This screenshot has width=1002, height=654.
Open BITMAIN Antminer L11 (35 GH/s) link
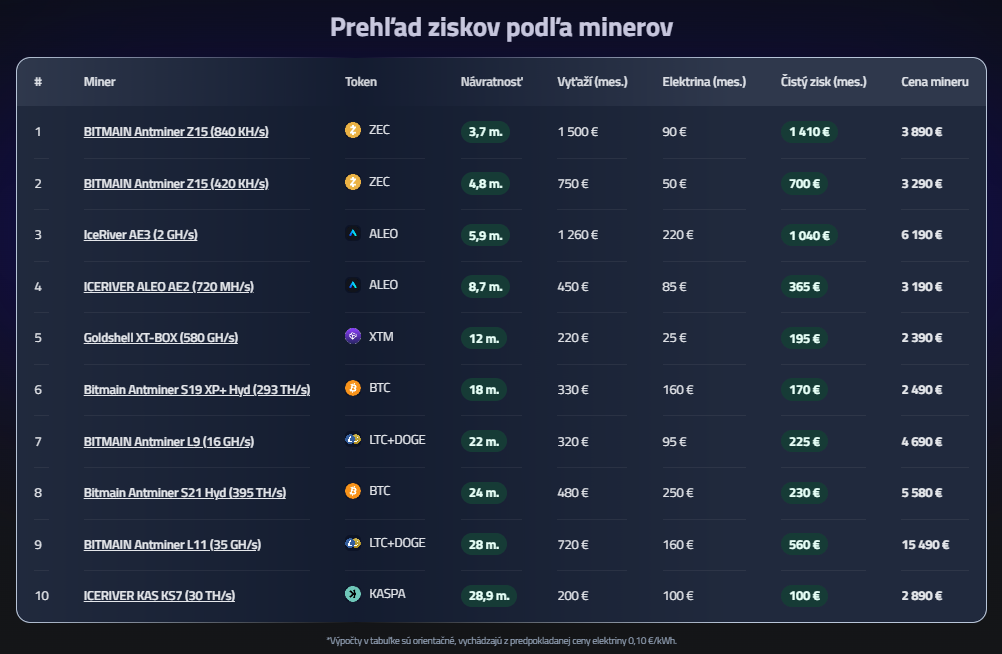click(172, 545)
